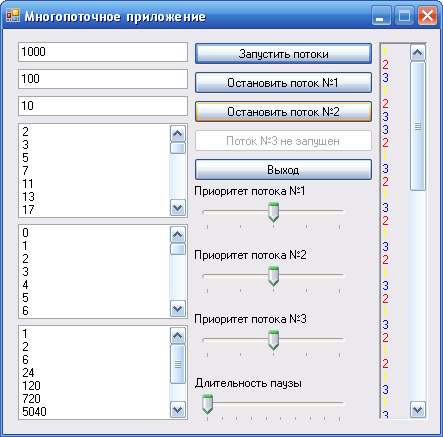Click the 'Выход' button
The height and width of the screenshot is (437, 443).
click(x=283, y=170)
